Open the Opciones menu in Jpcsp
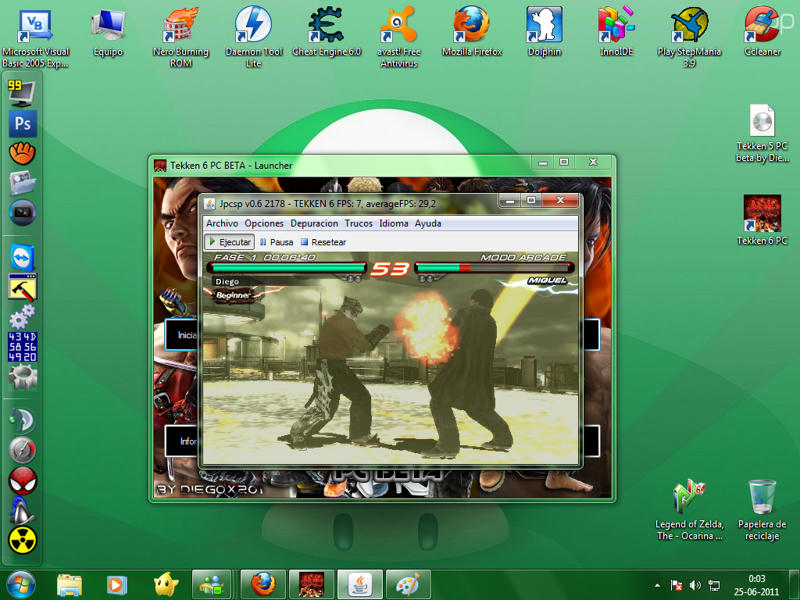Viewport: 800px width, 600px height. [264, 223]
